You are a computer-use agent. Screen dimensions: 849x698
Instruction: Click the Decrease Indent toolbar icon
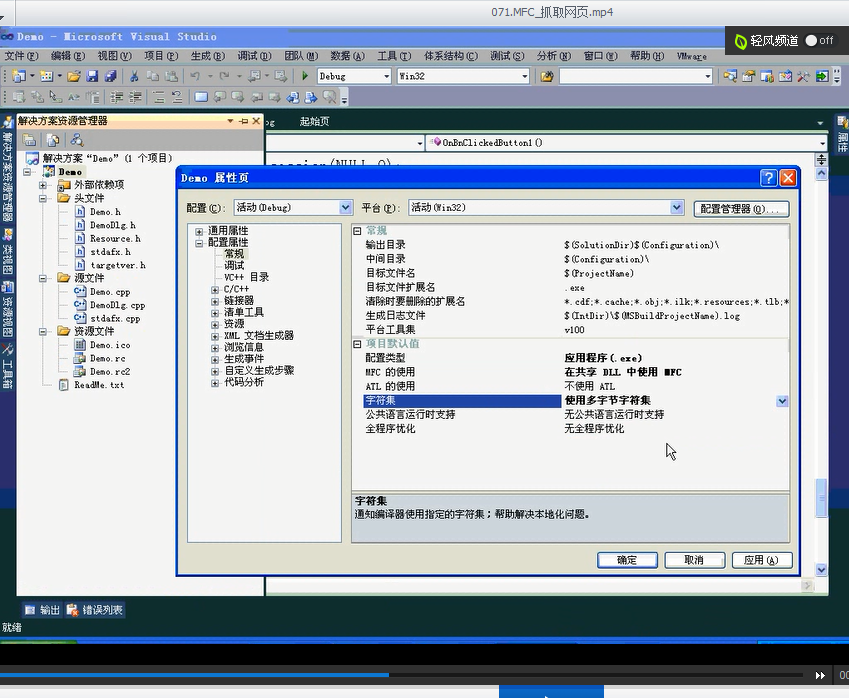click(x=116, y=97)
